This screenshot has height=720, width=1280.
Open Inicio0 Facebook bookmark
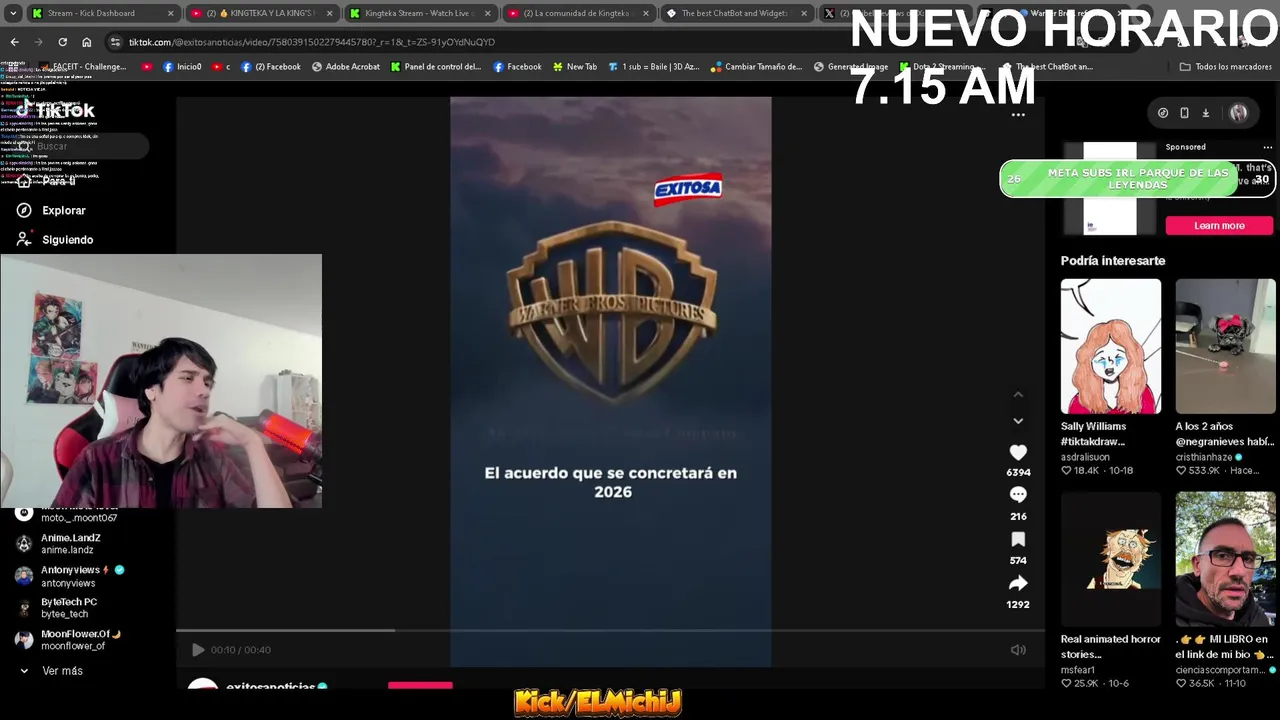pos(182,67)
